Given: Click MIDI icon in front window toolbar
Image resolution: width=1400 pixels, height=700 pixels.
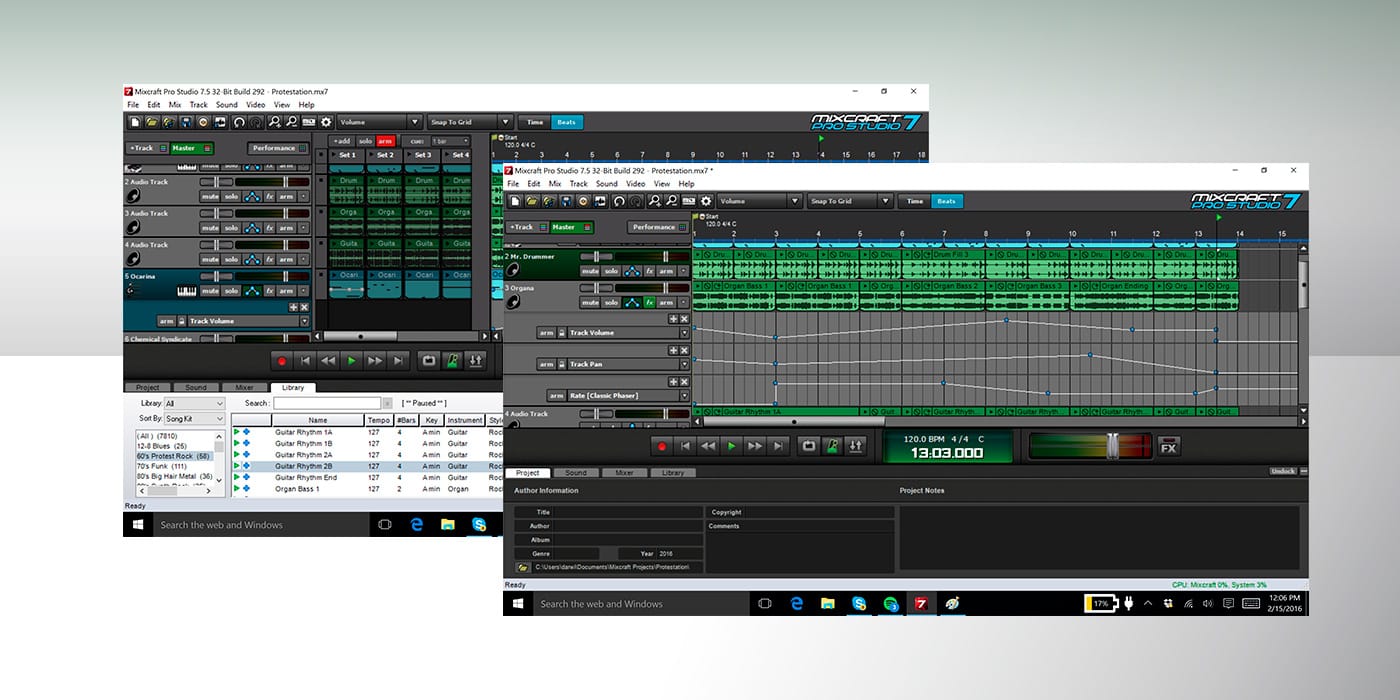Looking at the screenshot, I should click(689, 201).
